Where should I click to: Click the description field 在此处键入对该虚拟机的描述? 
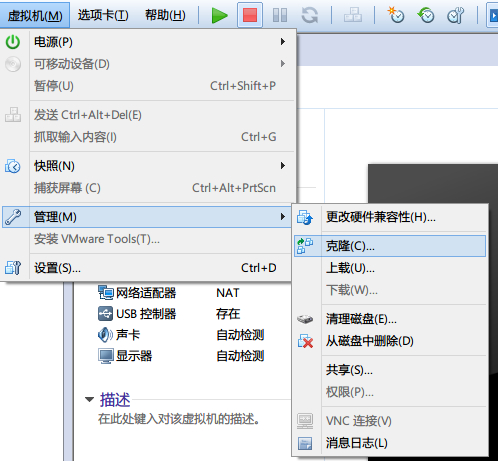click(x=179, y=419)
